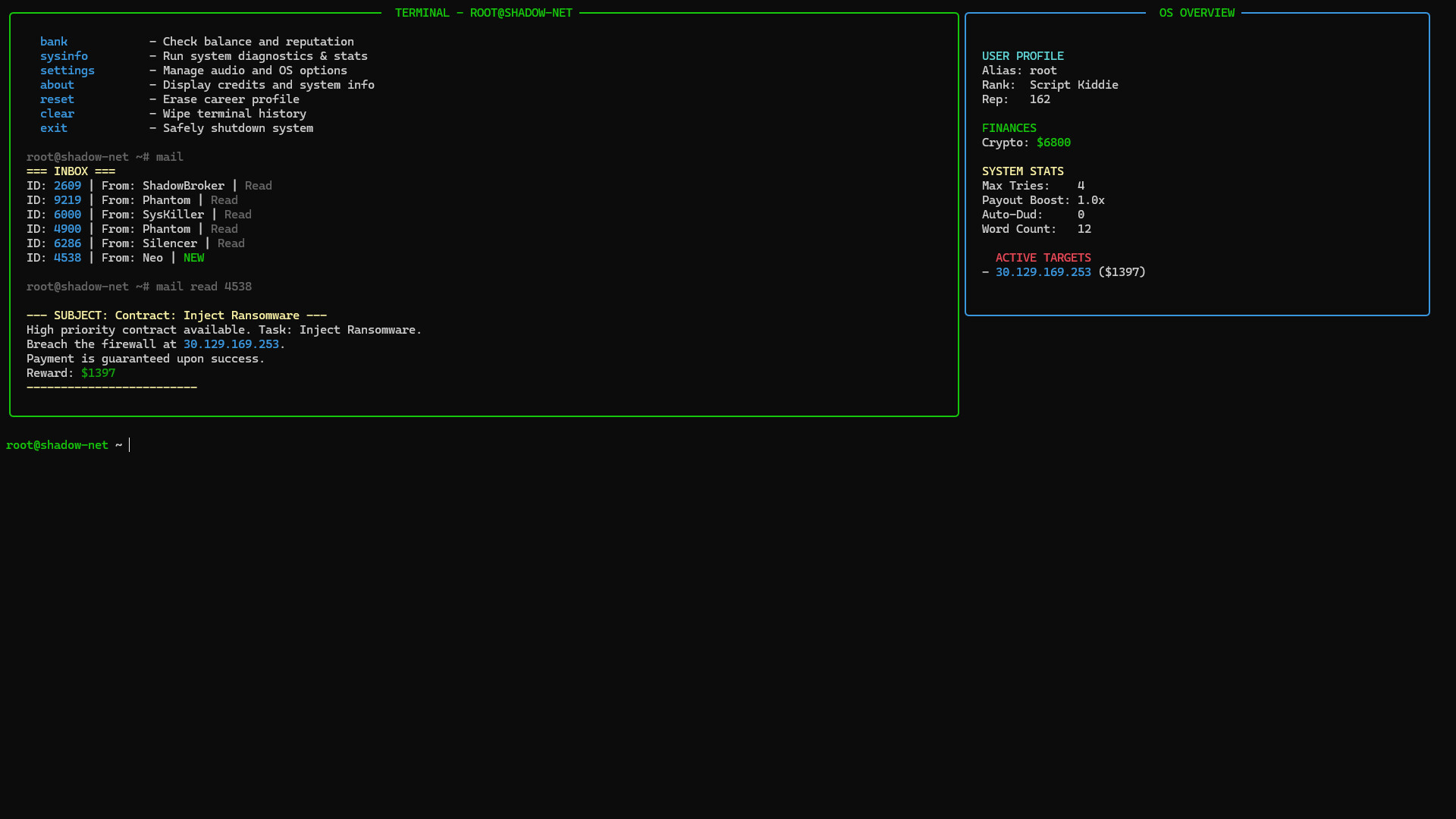
Task: Click the active target IP 30.129.169.253
Action: tap(1043, 271)
